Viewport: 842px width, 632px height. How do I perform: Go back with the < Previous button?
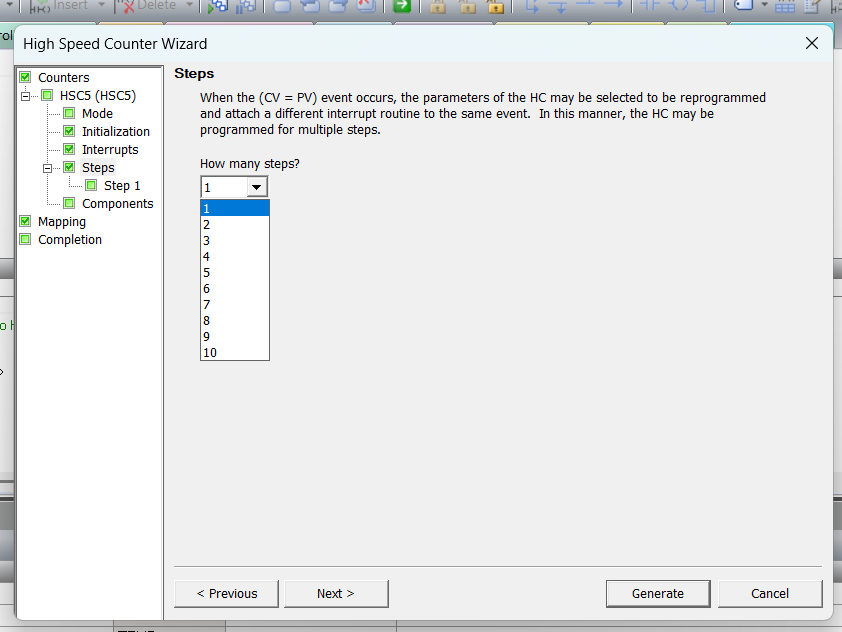tap(226, 594)
